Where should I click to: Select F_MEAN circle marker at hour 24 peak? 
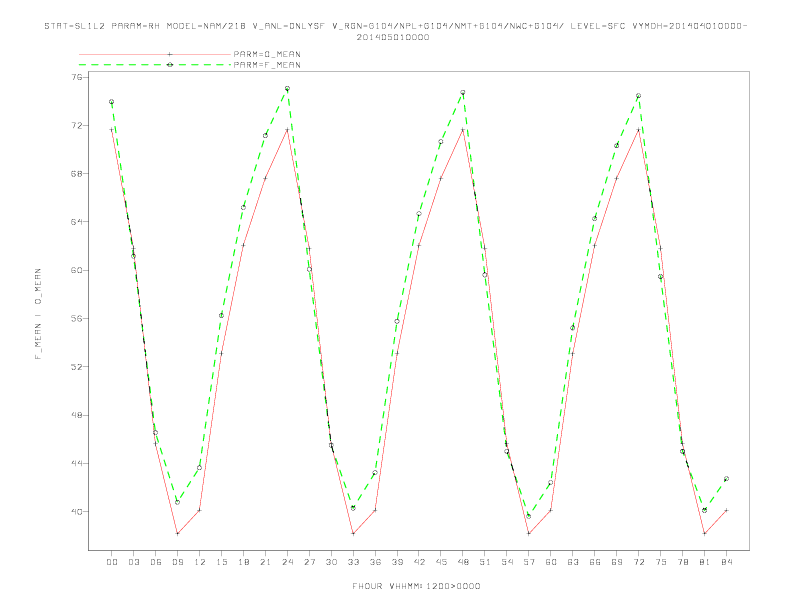tap(287, 88)
